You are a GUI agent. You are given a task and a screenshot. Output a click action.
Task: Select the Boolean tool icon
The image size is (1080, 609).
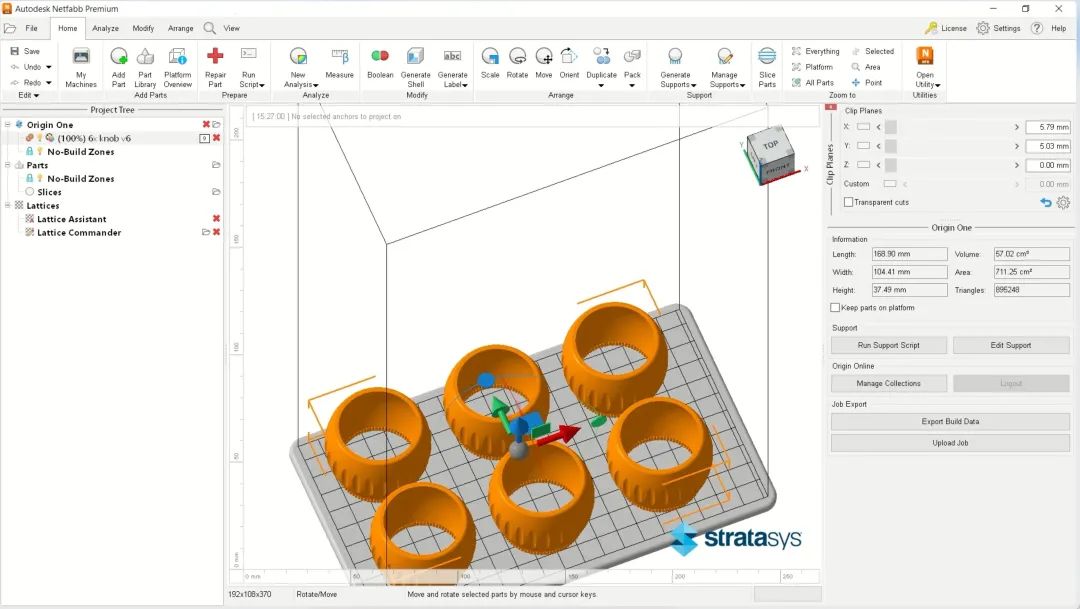(380, 58)
